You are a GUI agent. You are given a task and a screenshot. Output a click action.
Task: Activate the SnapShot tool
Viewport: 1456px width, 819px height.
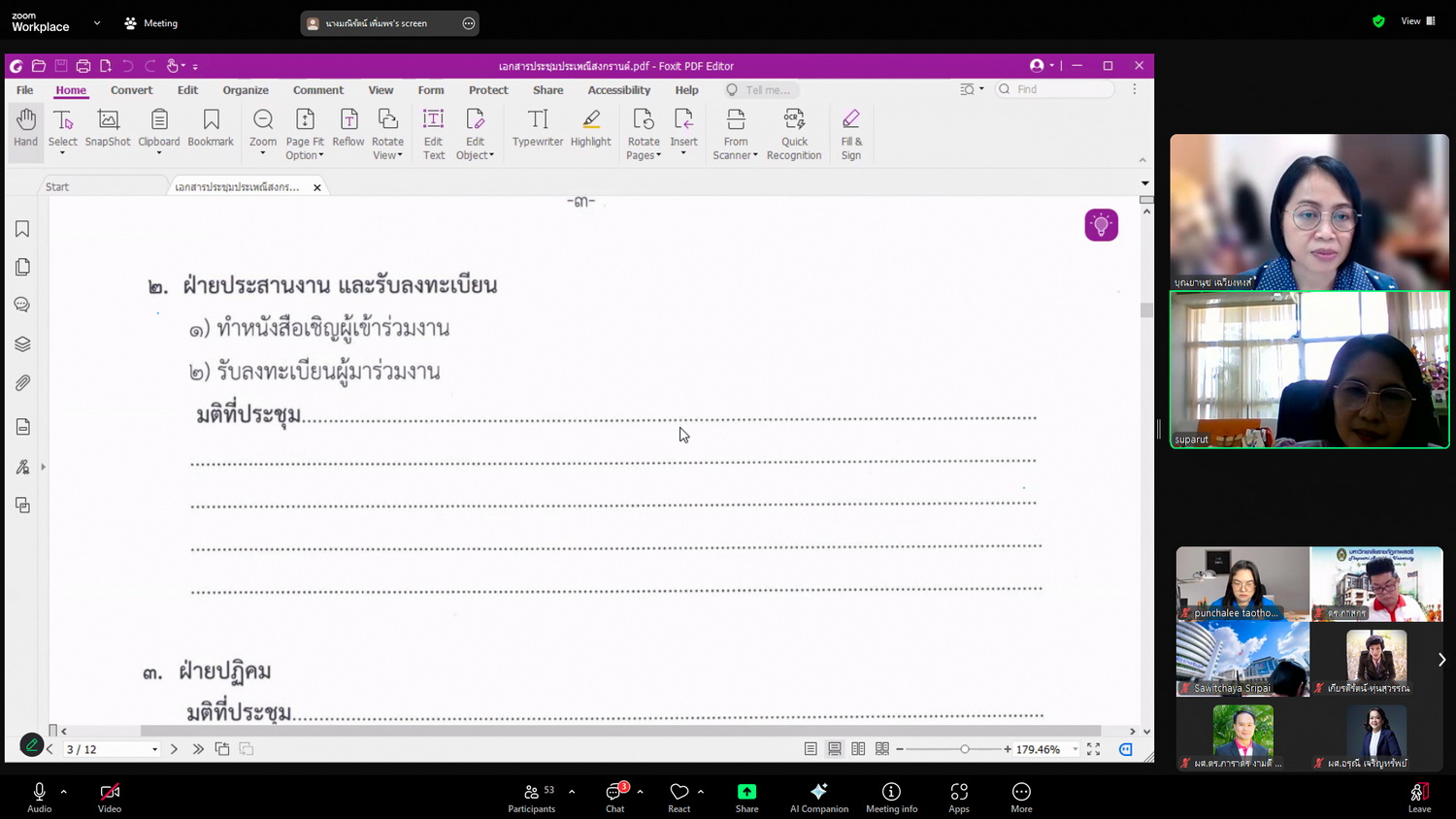tap(108, 128)
